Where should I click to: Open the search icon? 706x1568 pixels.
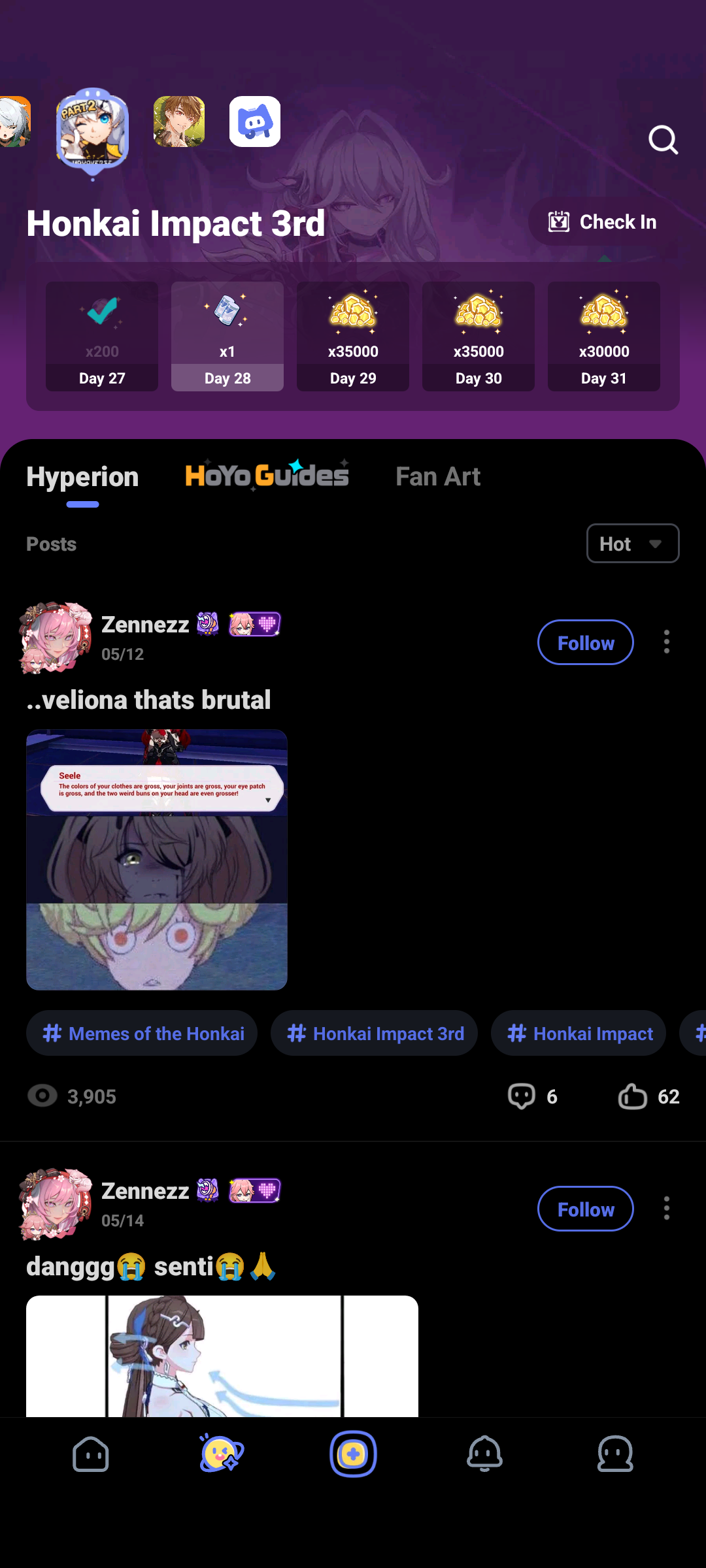(663, 139)
